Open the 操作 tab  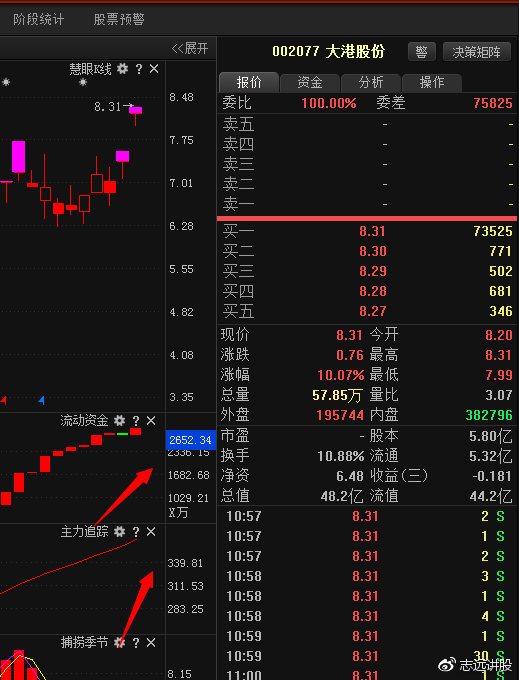pyautogui.click(x=432, y=82)
